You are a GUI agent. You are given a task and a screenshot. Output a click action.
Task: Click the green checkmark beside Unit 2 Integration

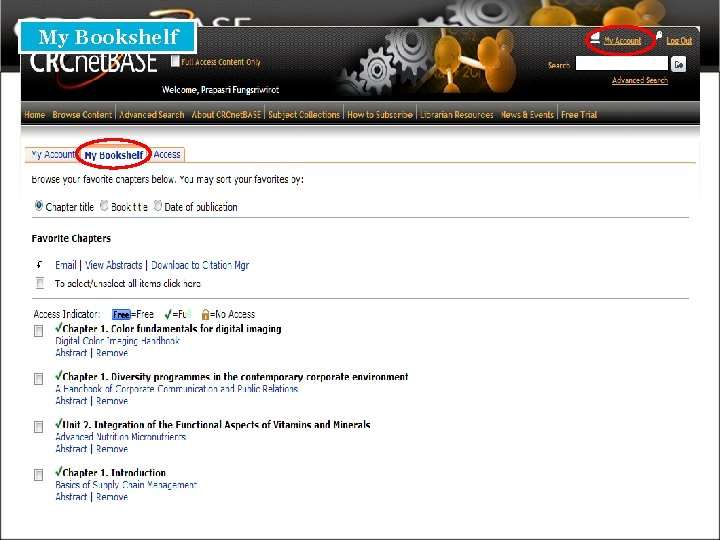[x=58, y=423]
